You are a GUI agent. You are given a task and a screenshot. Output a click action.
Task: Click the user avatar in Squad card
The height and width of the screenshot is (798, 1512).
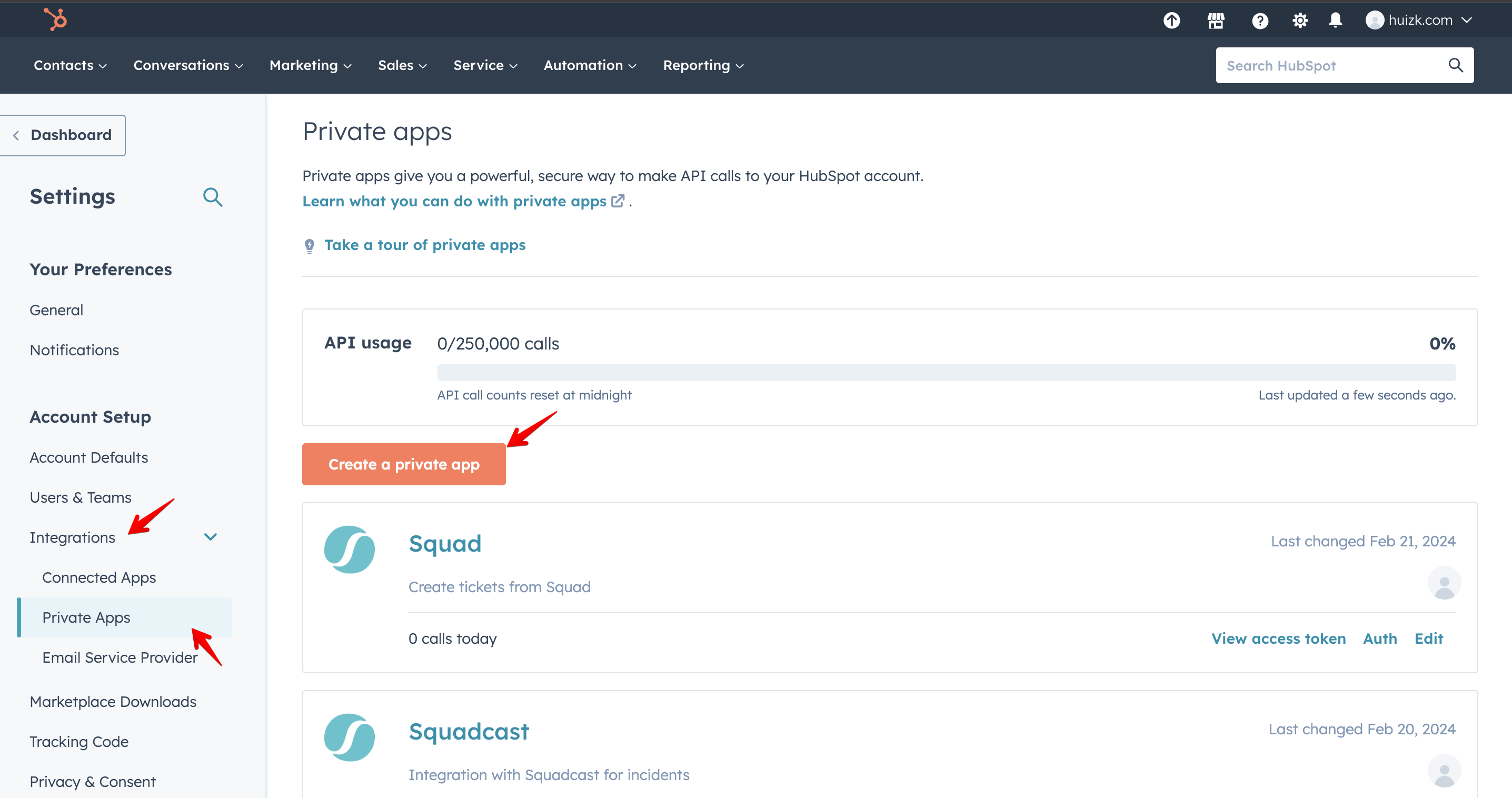point(1444,583)
